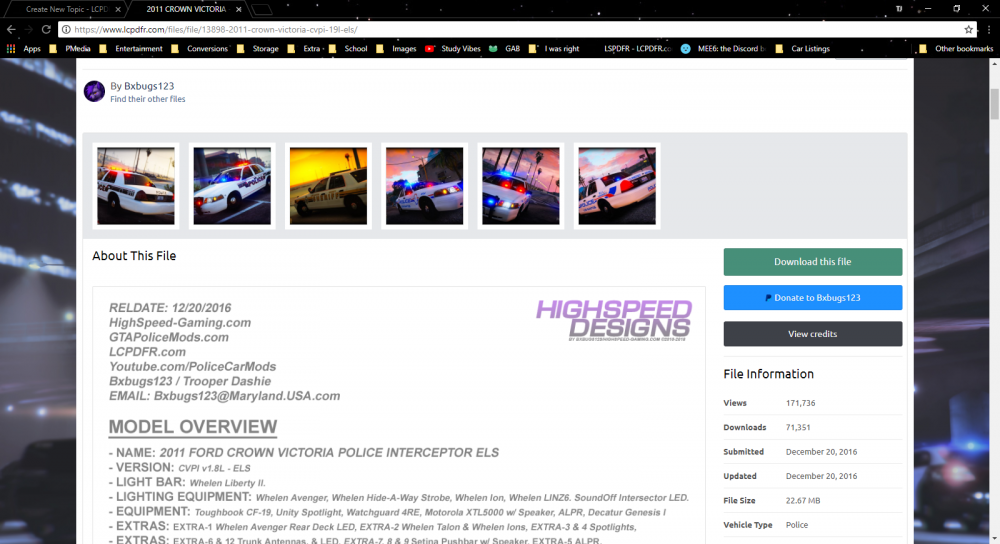The image size is (1000, 544).
Task: Open a new browser tab
Action: point(261,10)
